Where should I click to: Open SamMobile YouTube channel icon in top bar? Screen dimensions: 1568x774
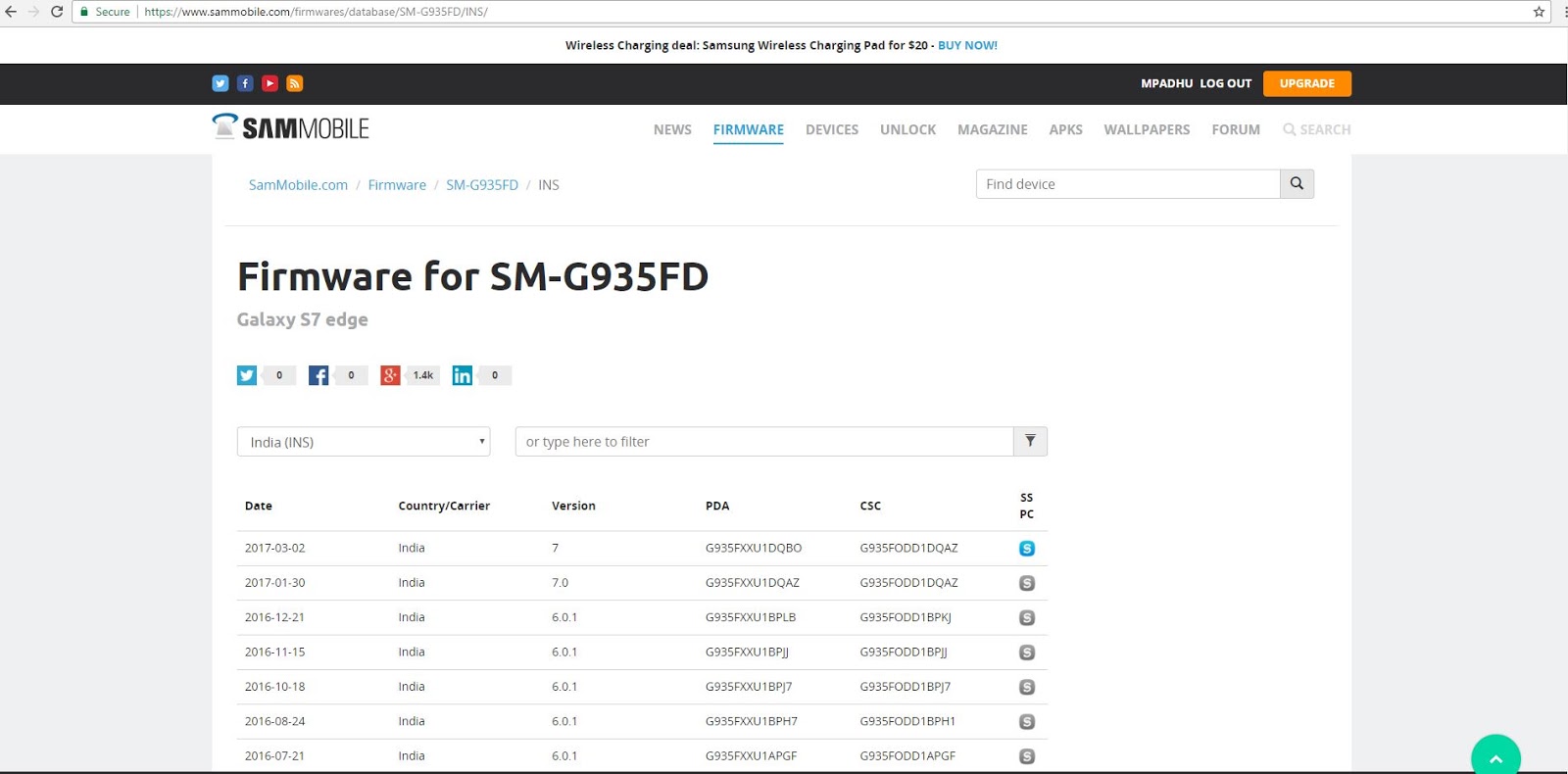269,83
